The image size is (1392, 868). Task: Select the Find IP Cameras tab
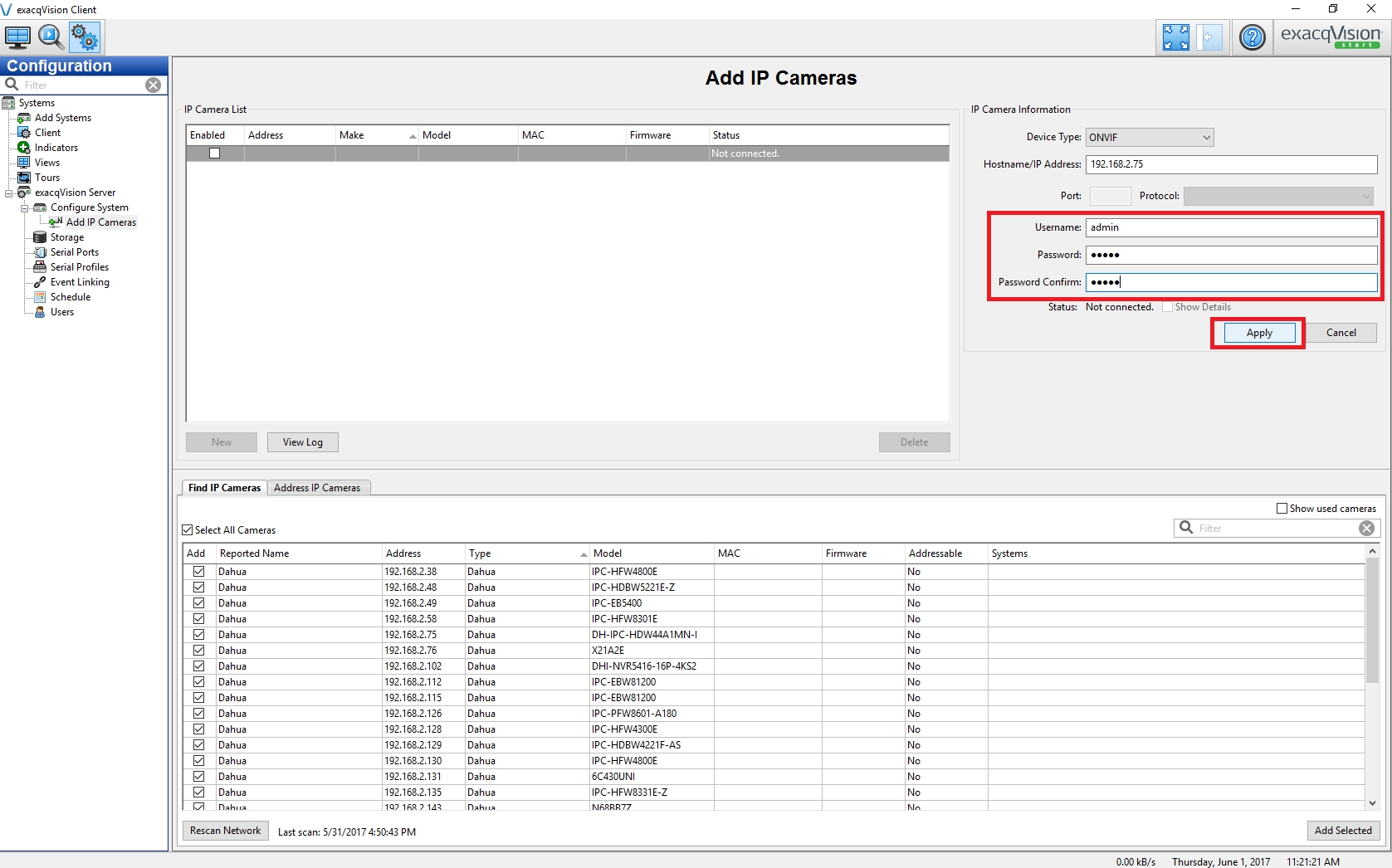point(224,488)
